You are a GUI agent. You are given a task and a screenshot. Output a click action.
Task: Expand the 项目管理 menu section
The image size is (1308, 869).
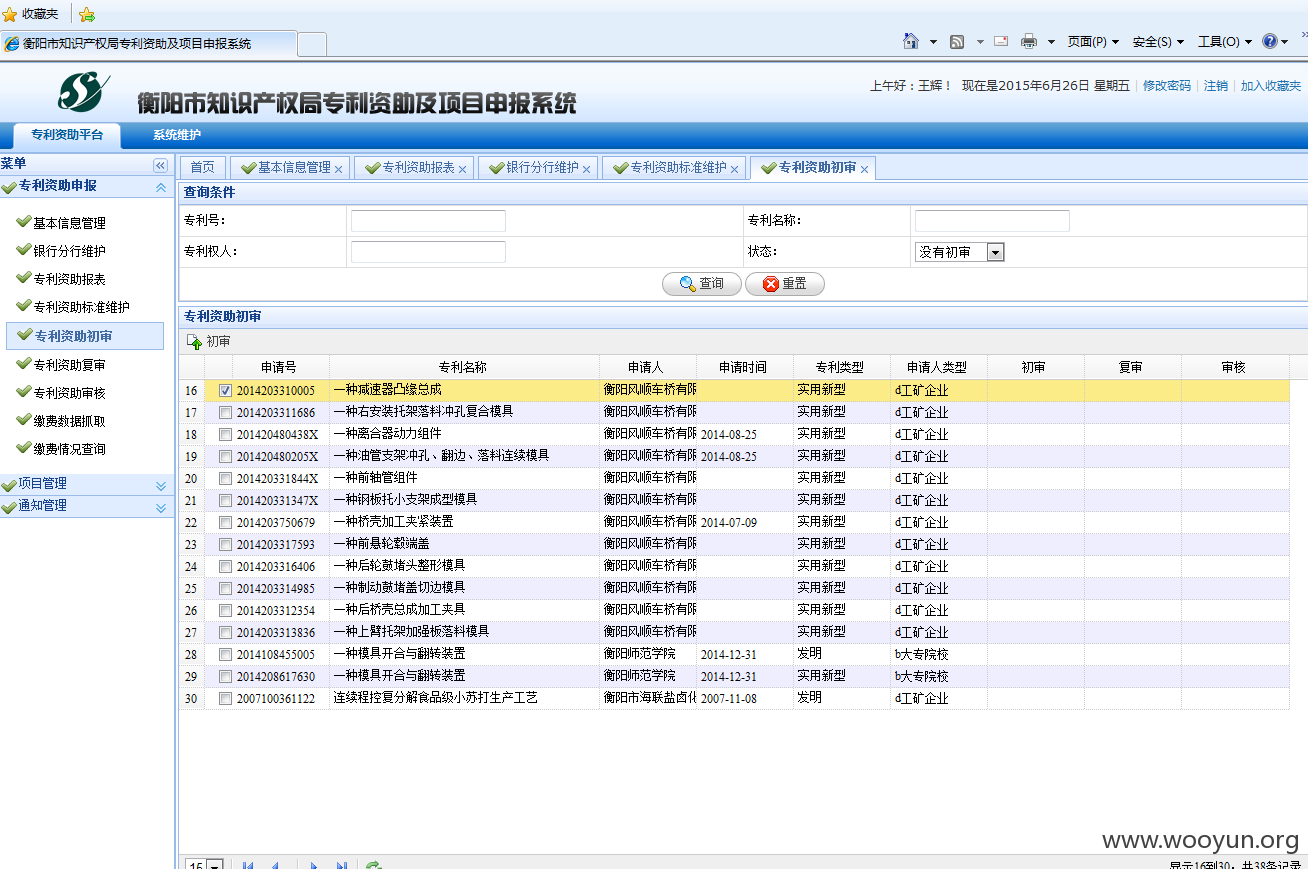[x=160, y=485]
